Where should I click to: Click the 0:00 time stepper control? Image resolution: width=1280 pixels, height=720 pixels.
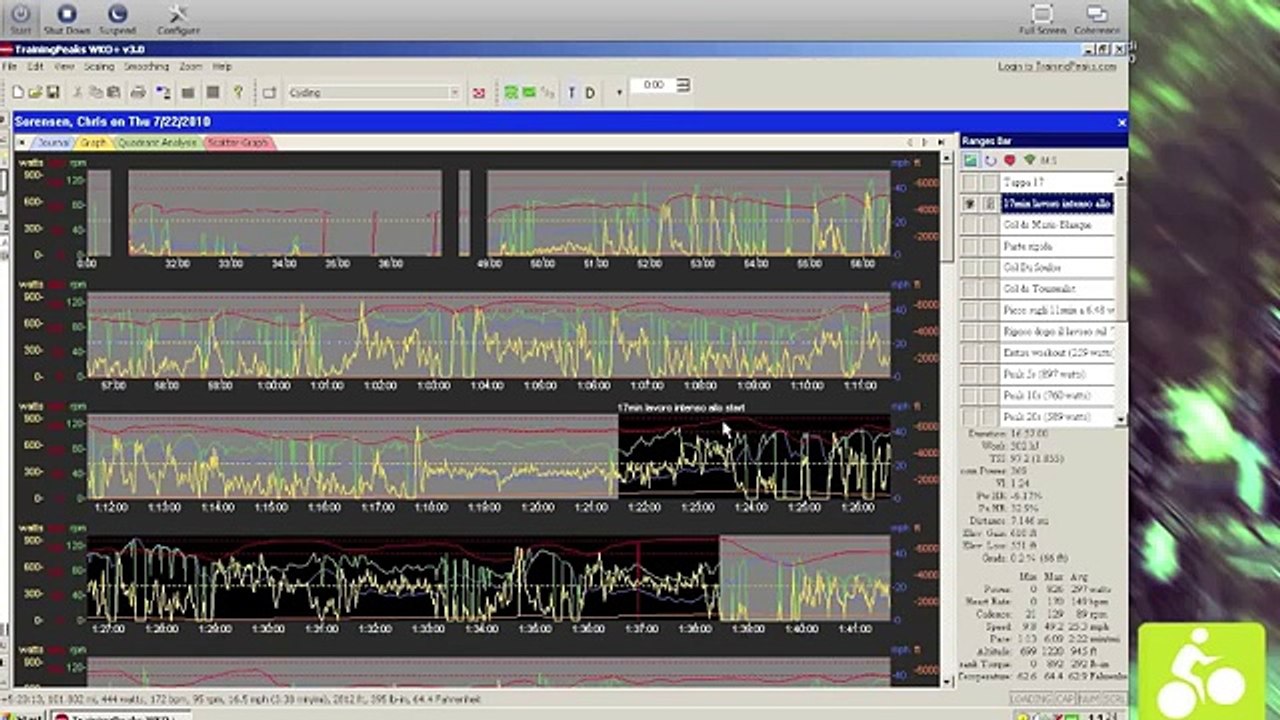[x=684, y=85]
